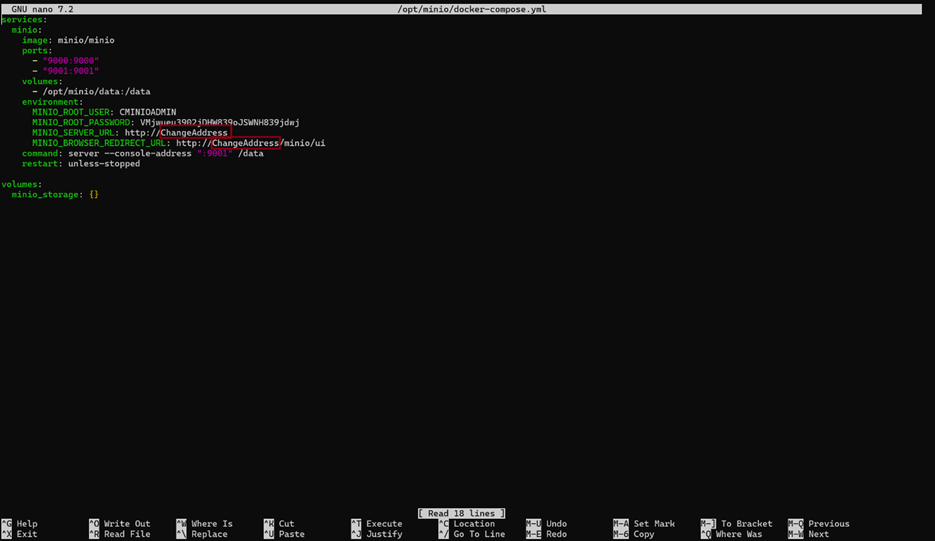Click the /opt/minio/docker-compose.yml file path in title bar
The height and width of the screenshot is (541, 935).
click(x=472, y=9)
